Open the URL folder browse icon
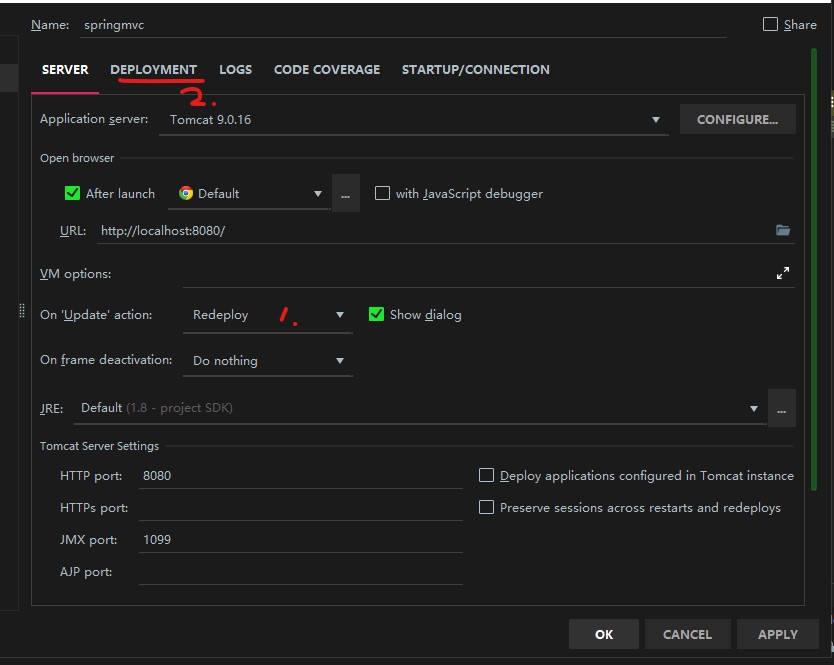Screen dimensions: 834x665 coord(782,230)
